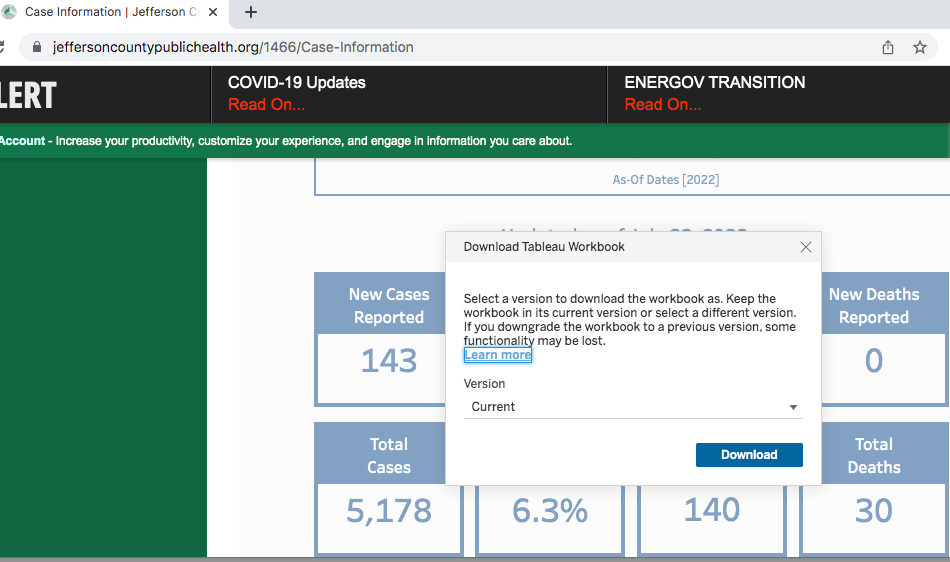Click the lock icon beside the URL
950x562 pixels.
pyautogui.click(x=37, y=47)
